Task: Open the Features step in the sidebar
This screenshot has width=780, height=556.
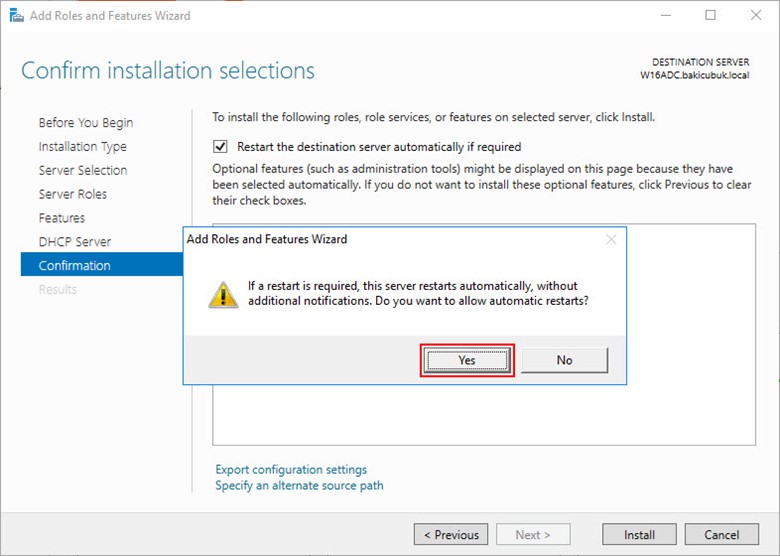Action: click(62, 218)
